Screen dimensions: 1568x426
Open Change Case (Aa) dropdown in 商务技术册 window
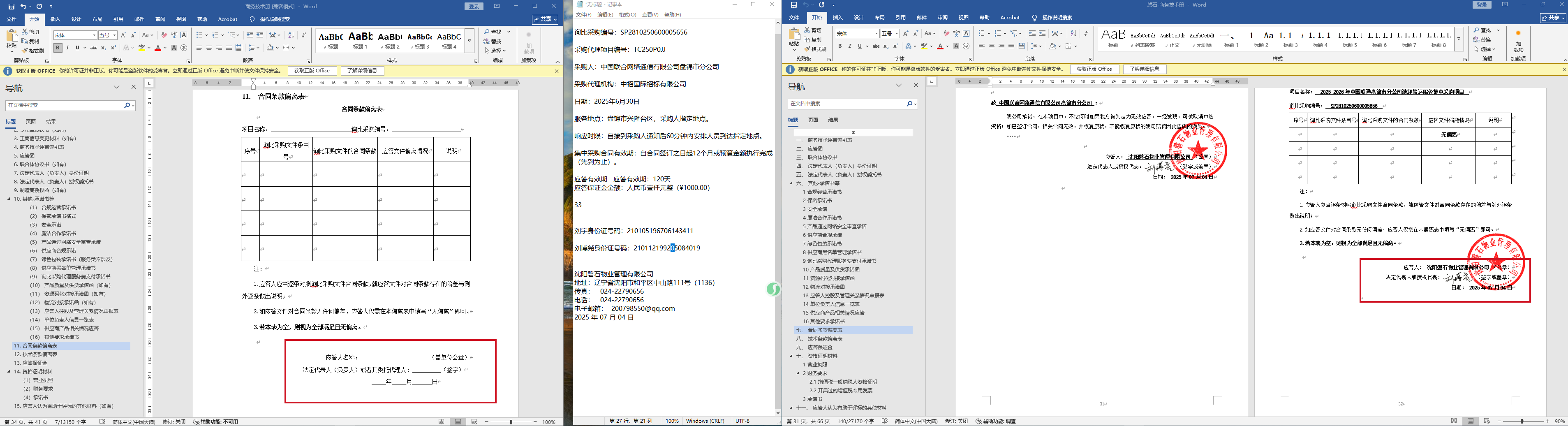147,35
